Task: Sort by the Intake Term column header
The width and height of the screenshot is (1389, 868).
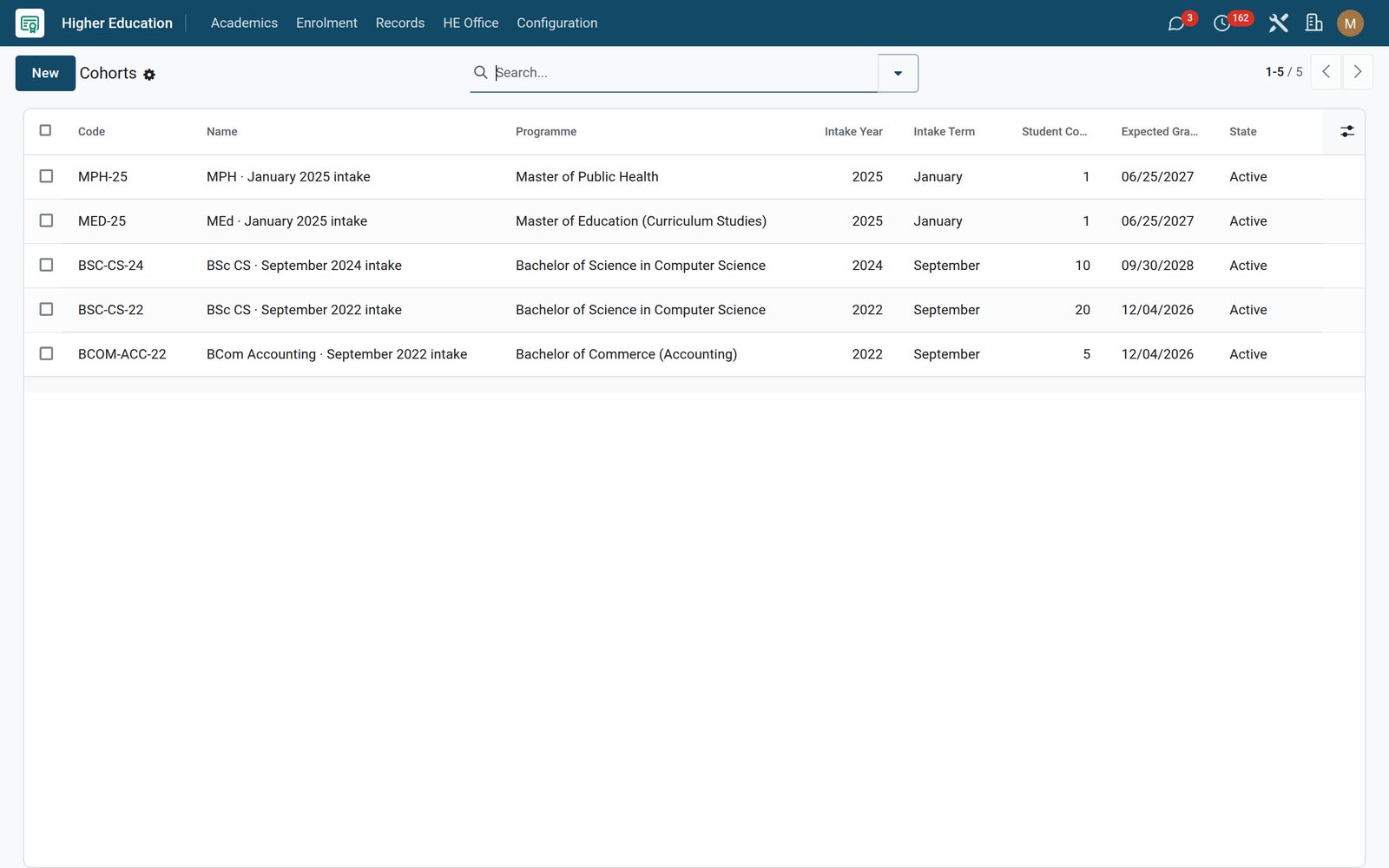Action: tap(944, 132)
